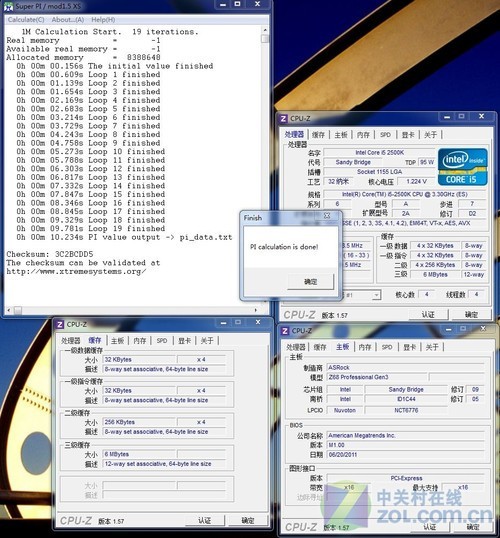Click the Intel Core i5 logo

click(x=462, y=167)
